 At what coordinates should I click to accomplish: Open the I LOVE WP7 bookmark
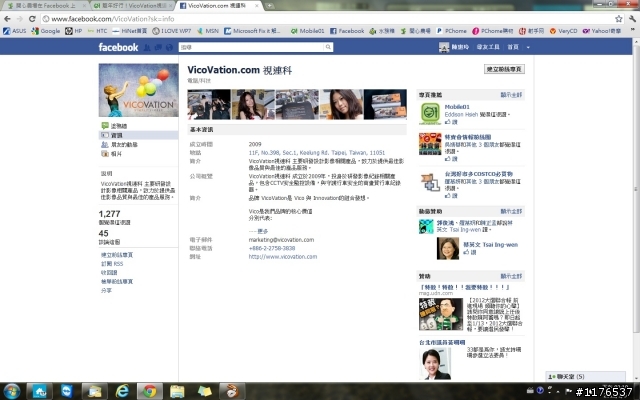[172, 31]
